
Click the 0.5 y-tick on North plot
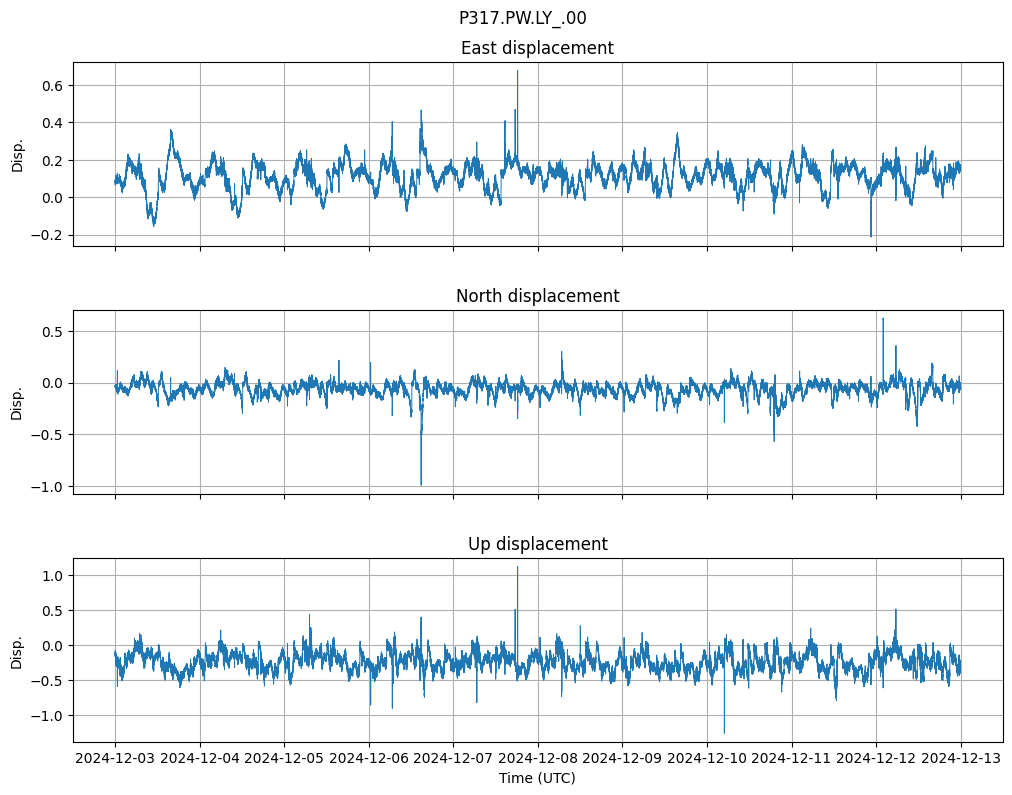(52, 331)
